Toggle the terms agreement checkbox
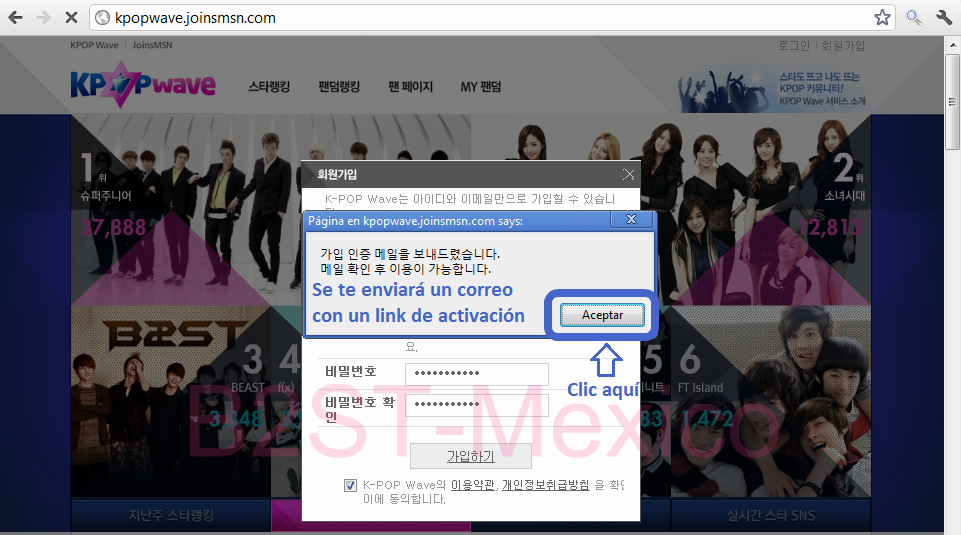961x535 pixels. tap(350, 486)
